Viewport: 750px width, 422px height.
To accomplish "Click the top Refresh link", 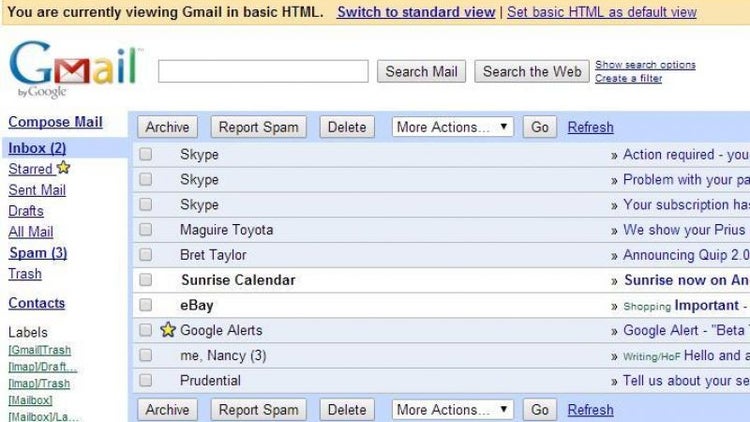I will [590, 127].
